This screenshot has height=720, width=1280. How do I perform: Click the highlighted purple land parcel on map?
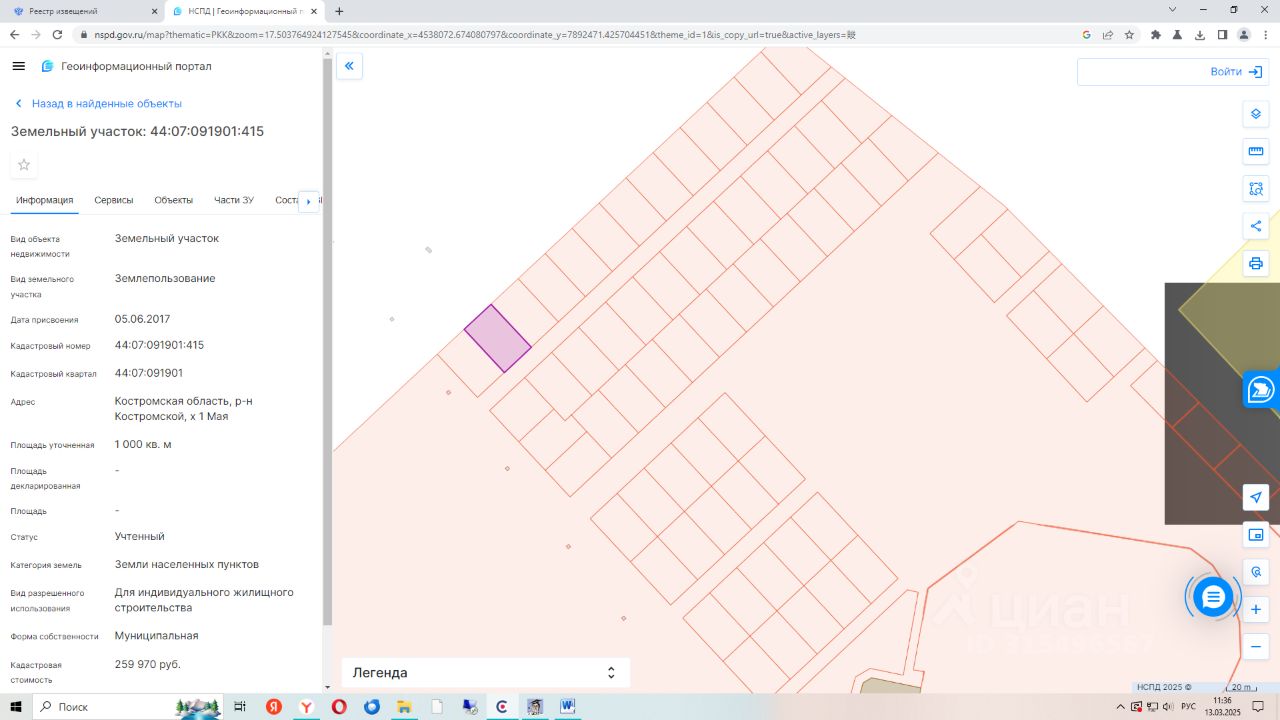pos(498,339)
